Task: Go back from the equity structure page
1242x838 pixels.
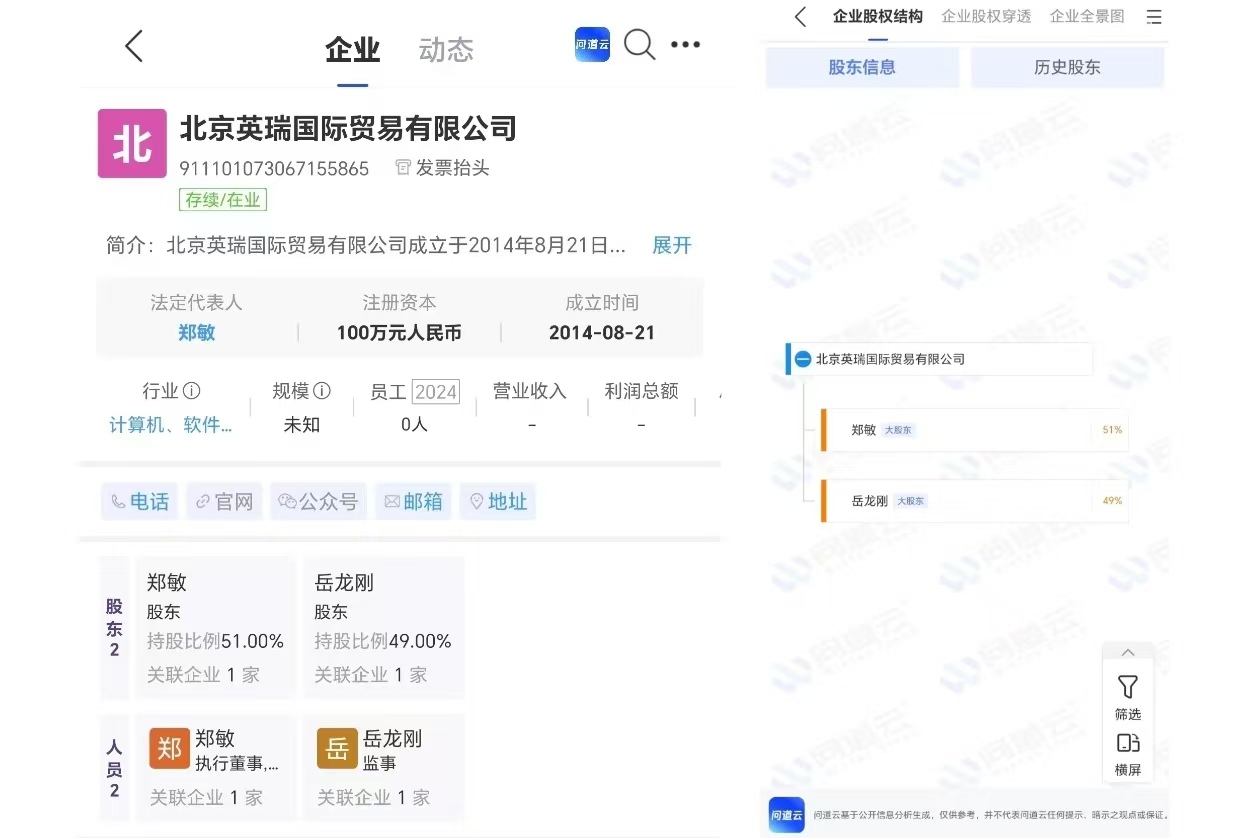Action: pos(800,17)
